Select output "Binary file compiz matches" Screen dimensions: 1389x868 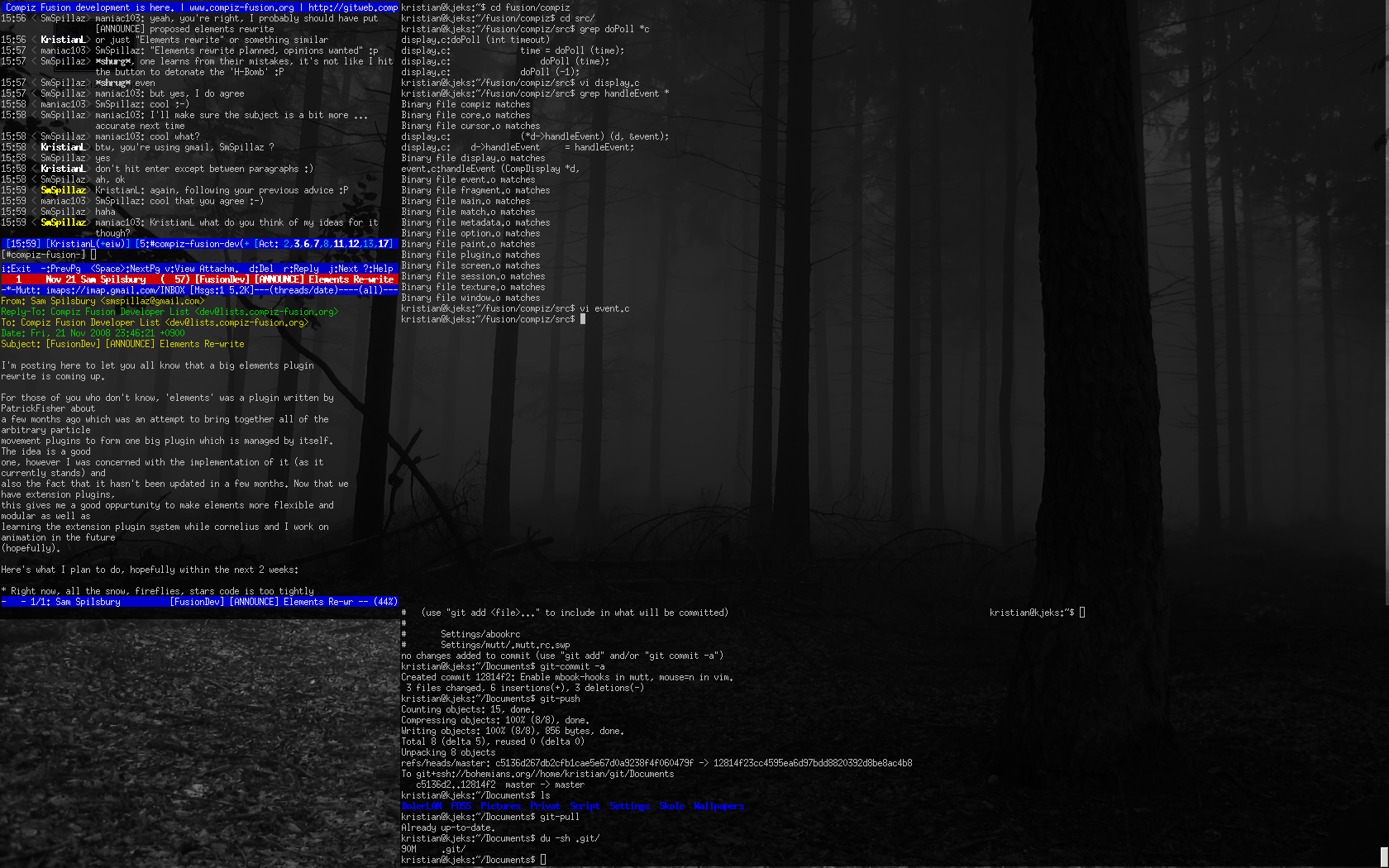[x=465, y=104]
